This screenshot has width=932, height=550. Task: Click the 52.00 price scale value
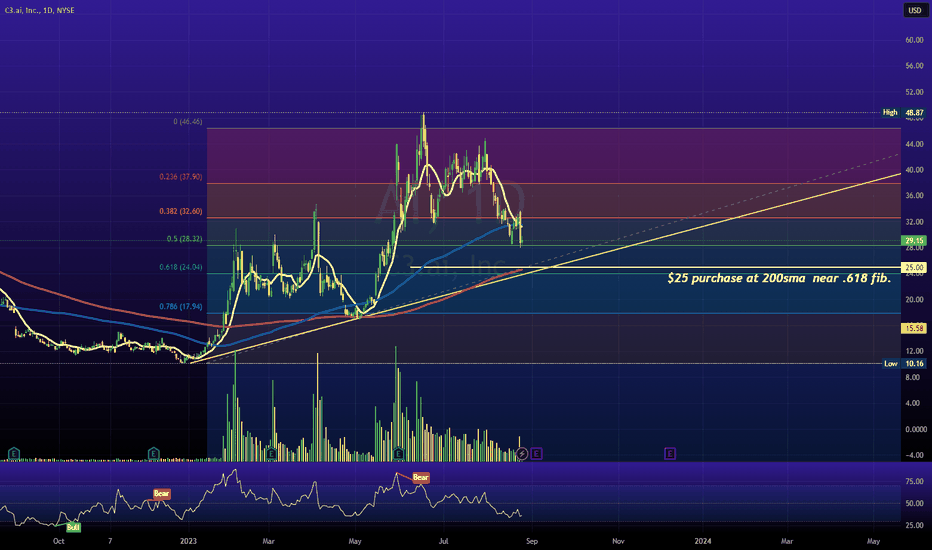pos(914,92)
